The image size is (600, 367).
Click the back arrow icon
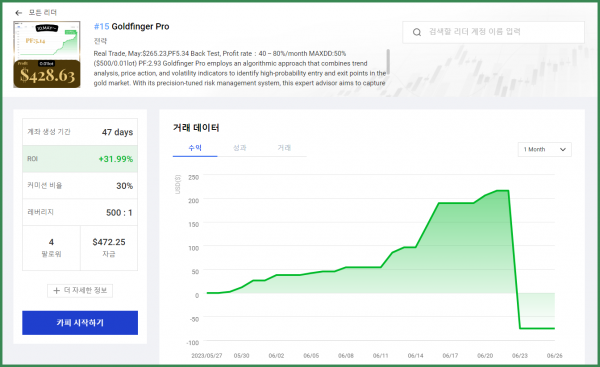click(18, 13)
